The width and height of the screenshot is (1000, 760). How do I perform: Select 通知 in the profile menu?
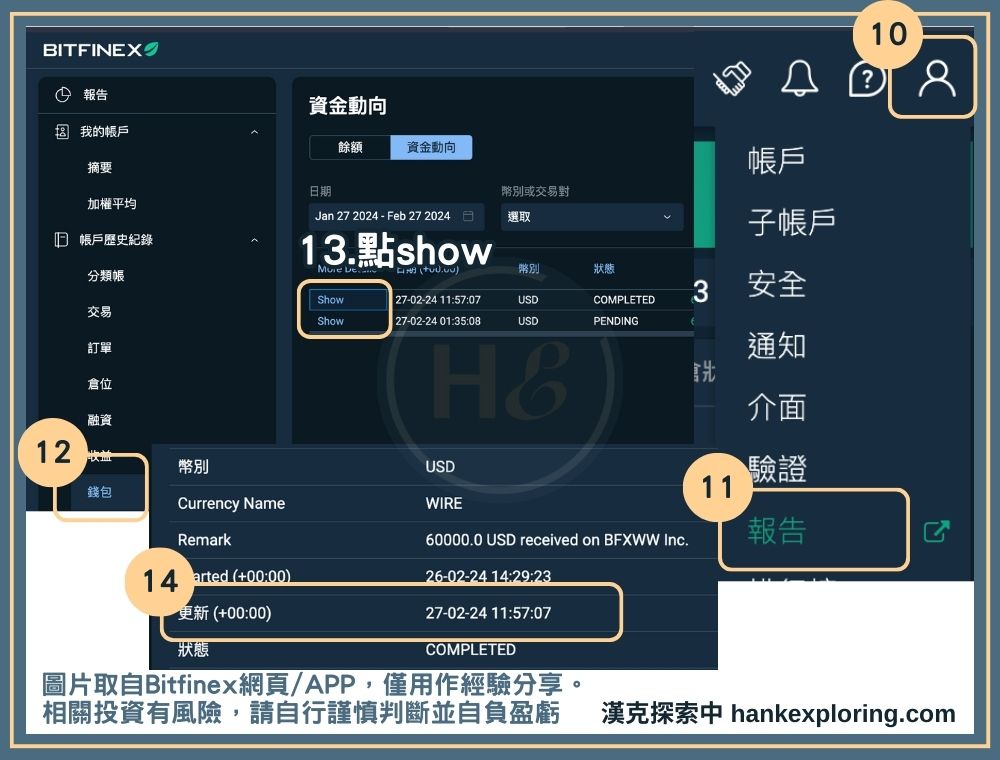point(776,346)
